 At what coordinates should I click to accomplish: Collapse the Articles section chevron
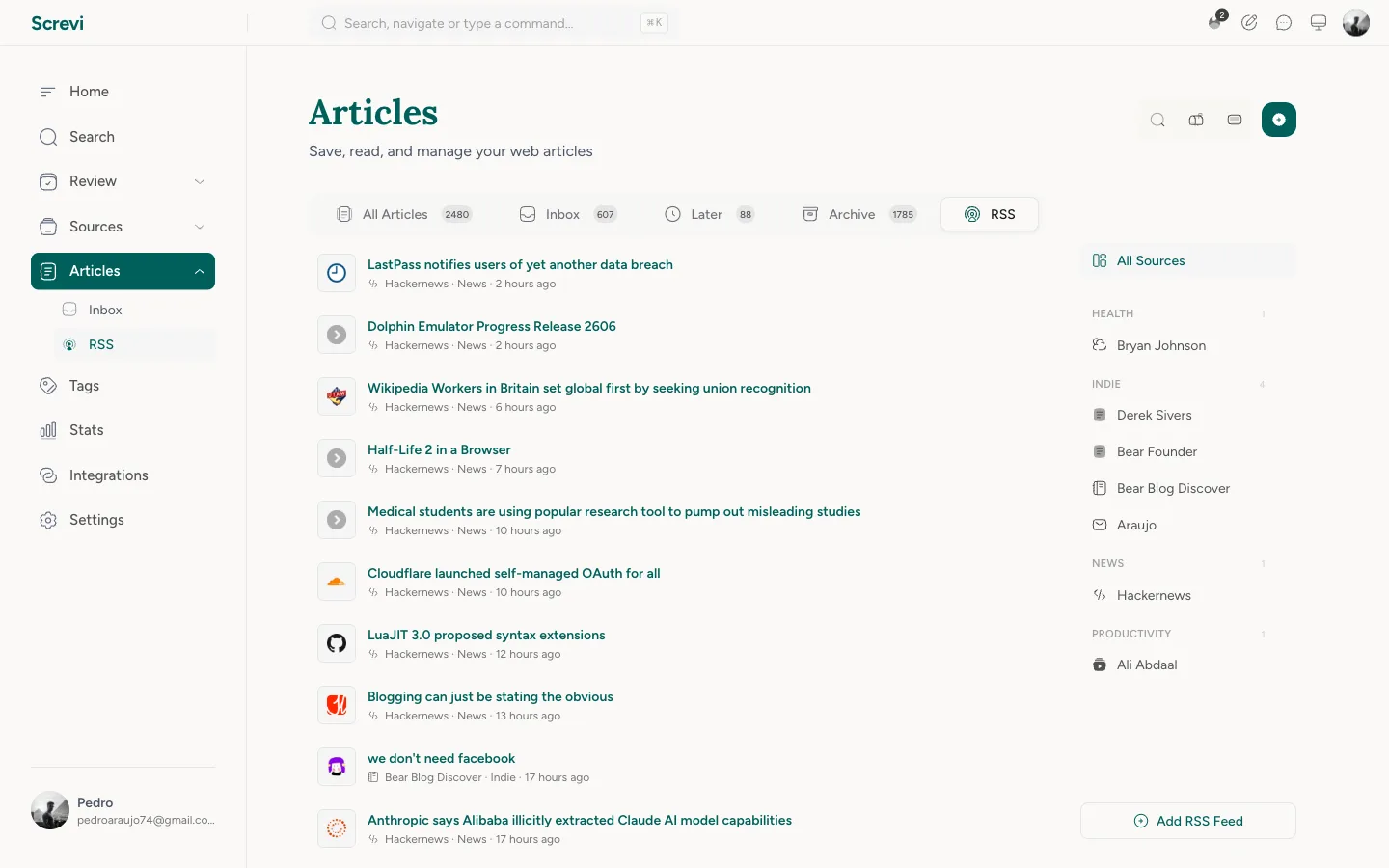(200, 271)
